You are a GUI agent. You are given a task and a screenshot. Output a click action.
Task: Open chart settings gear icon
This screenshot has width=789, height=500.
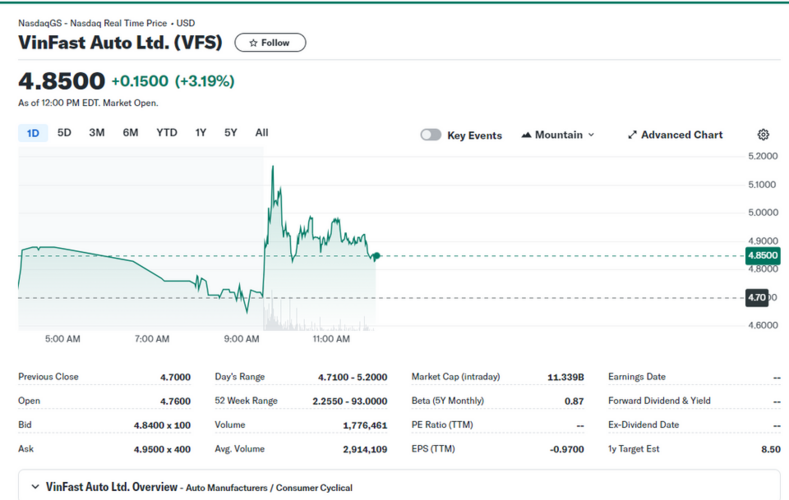coord(763,134)
